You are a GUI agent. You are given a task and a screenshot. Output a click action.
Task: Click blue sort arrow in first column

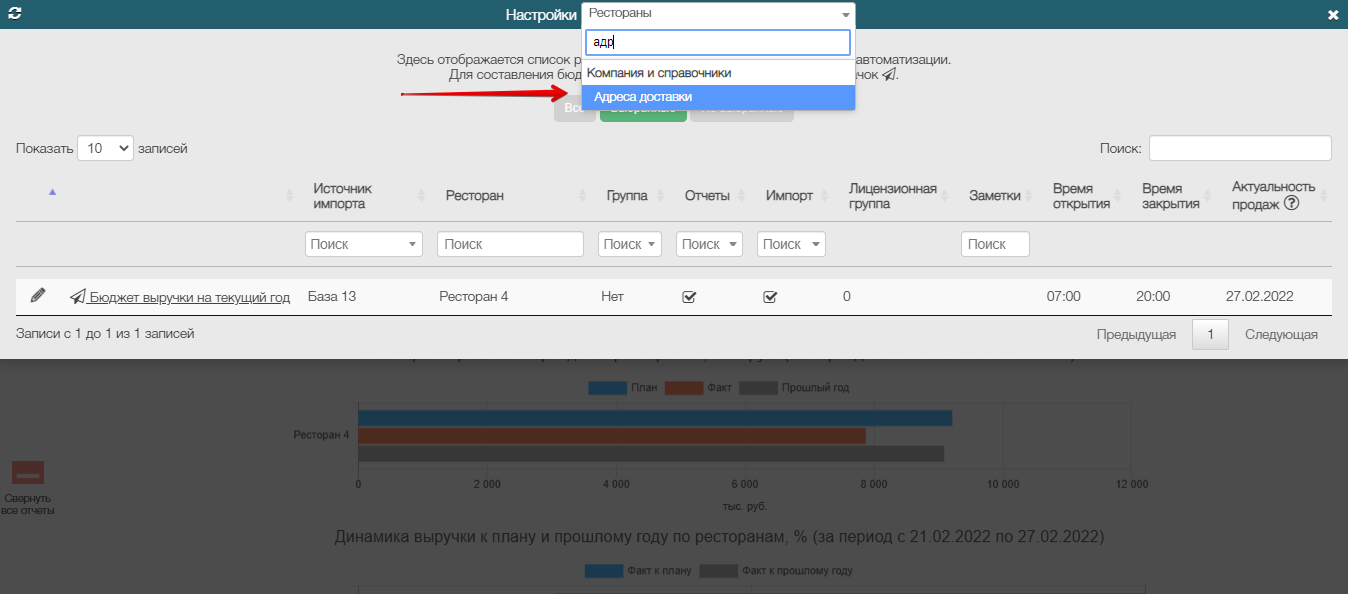[x=52, y=191]
